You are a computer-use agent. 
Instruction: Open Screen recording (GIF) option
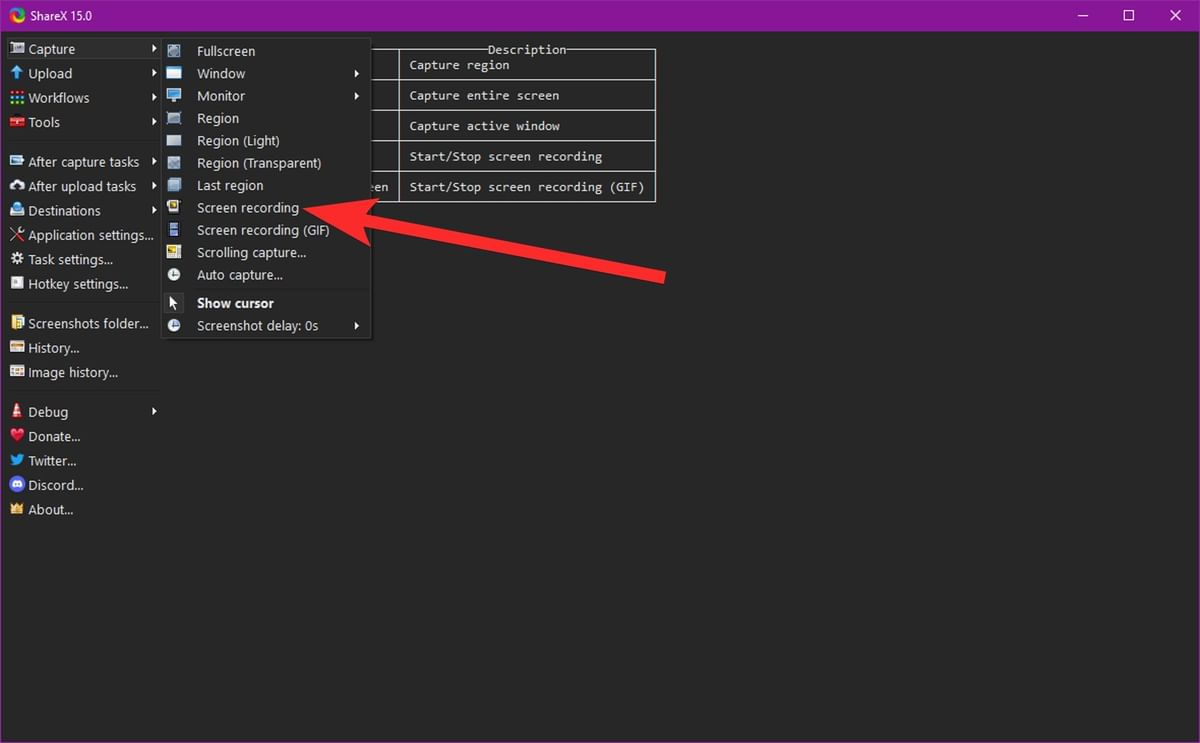(262, 230)
